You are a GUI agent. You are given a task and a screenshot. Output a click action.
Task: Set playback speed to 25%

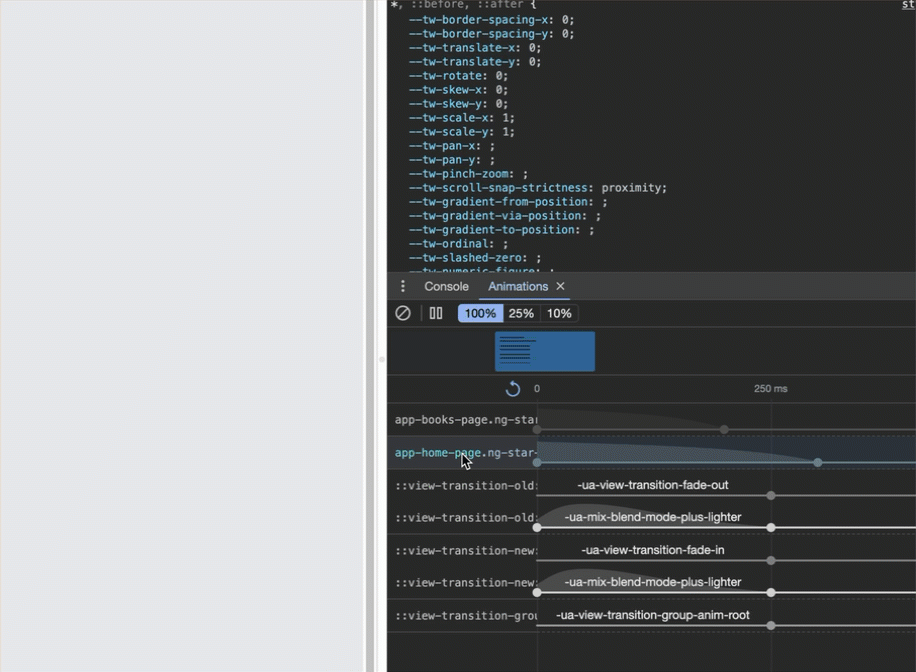pos(521,313)
